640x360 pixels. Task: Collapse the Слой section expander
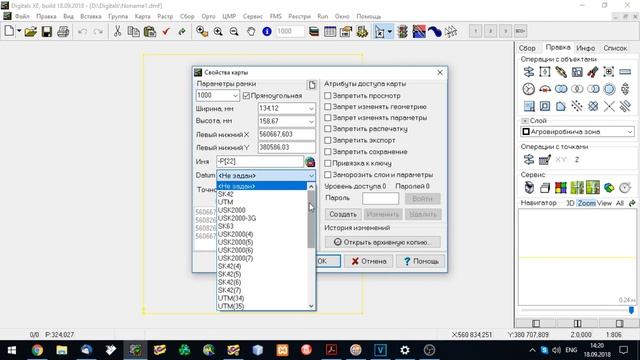point(525,121)
